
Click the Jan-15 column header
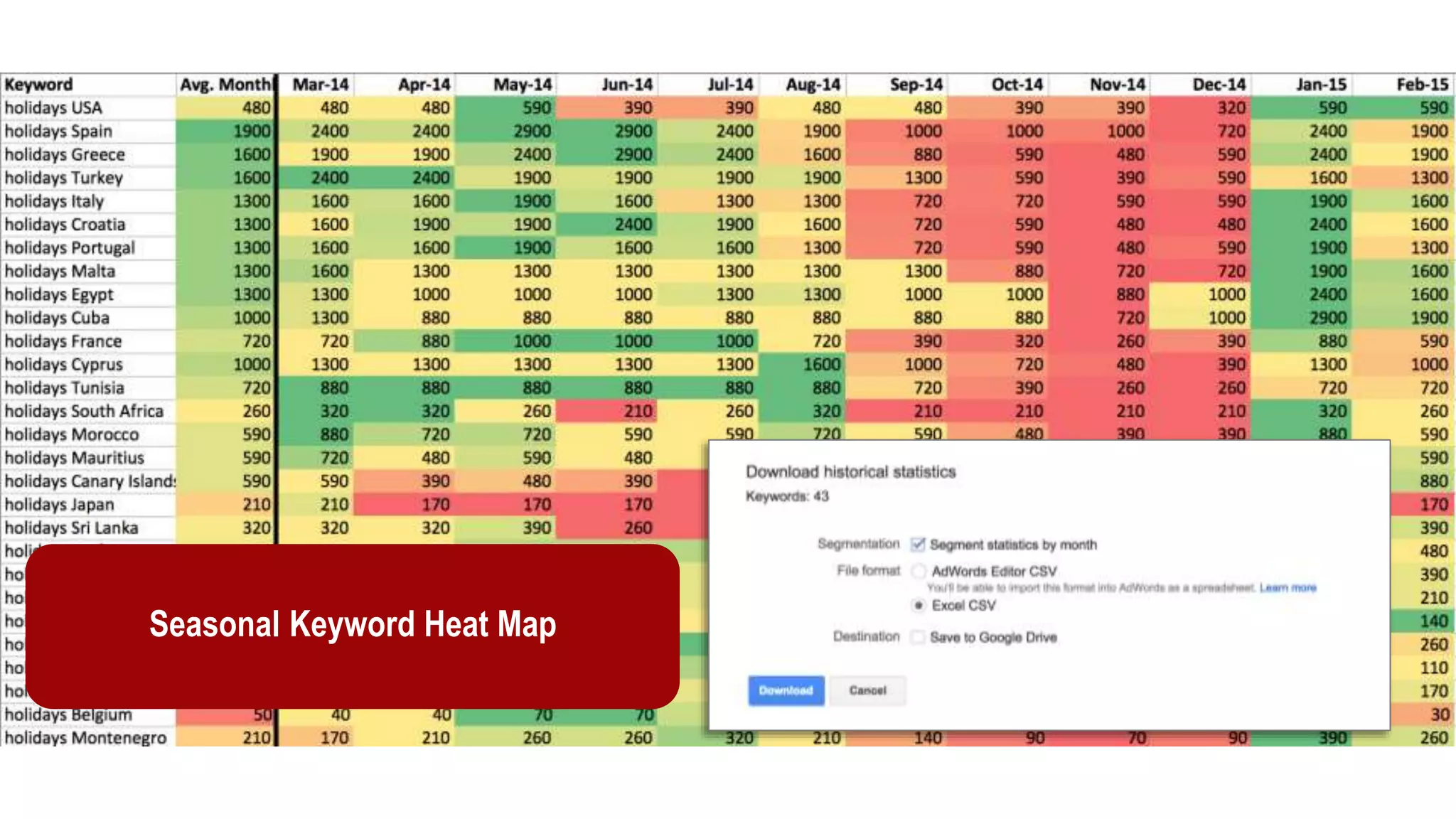click(x=1302, y=85)
